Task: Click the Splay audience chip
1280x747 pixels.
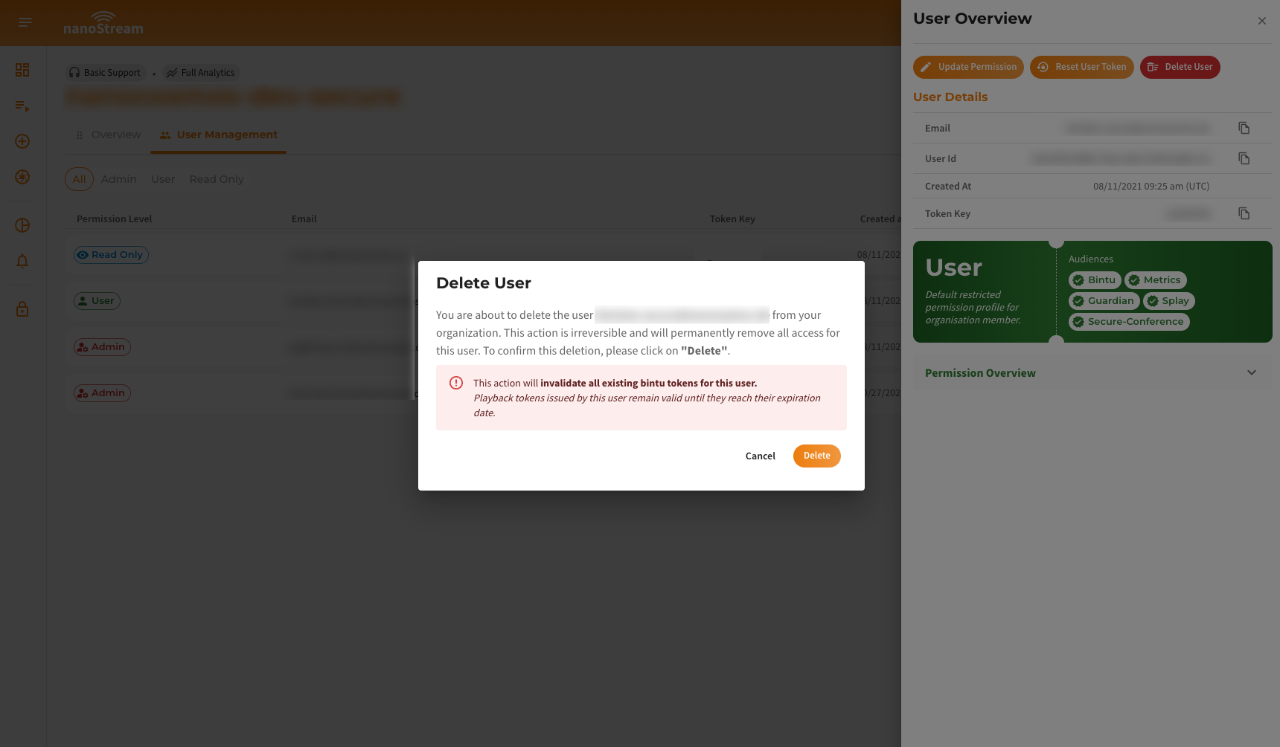Action: click(x=1168, y=300)
